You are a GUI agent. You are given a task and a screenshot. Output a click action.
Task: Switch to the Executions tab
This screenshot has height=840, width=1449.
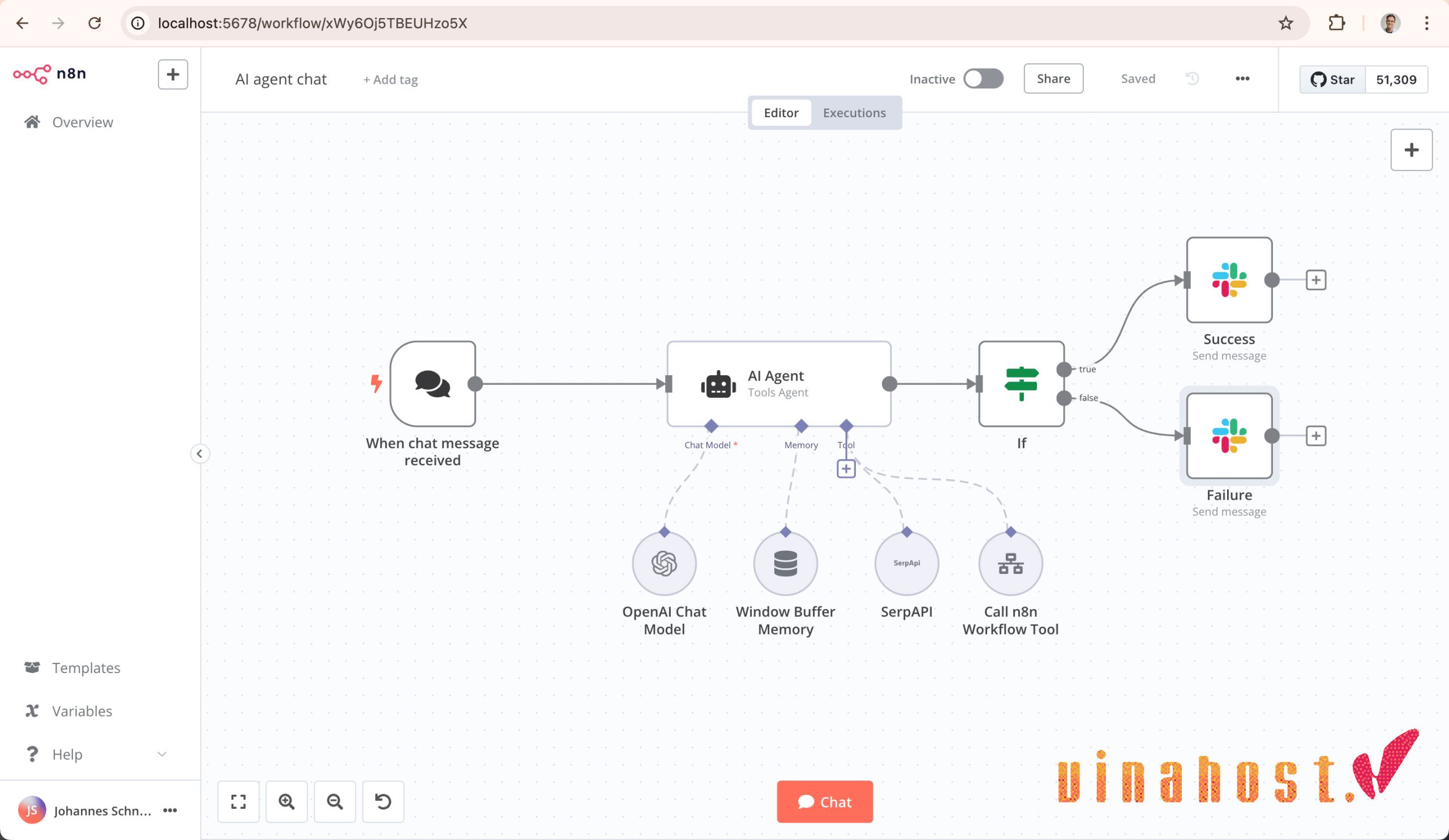click(x=854, y=113)
